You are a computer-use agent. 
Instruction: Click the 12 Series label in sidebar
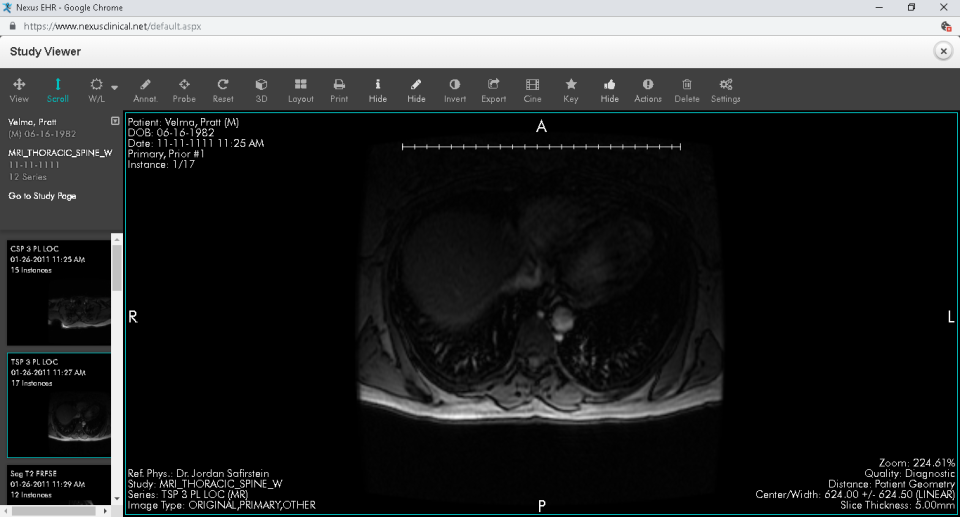(28, 177)
